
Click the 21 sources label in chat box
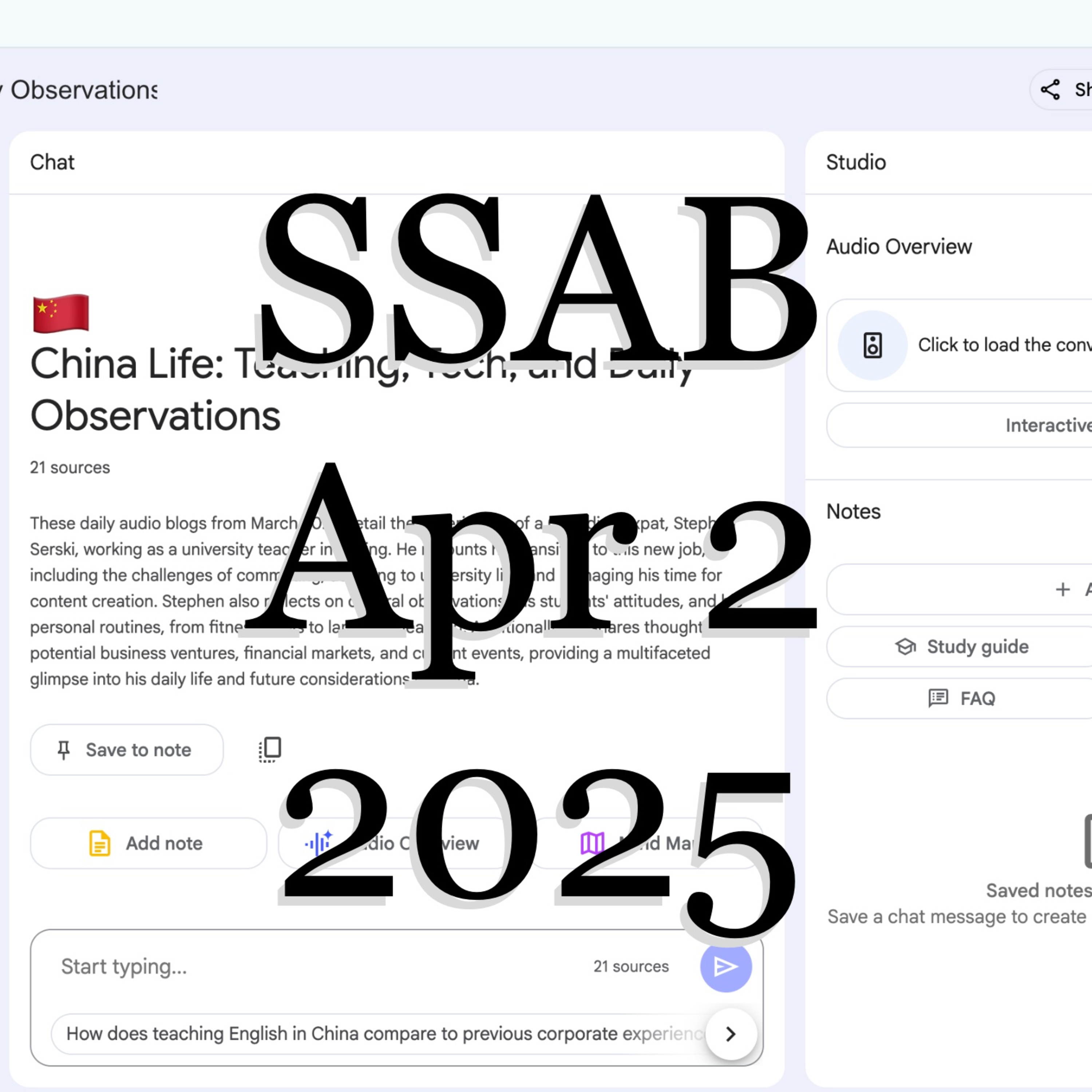(631, 966)
